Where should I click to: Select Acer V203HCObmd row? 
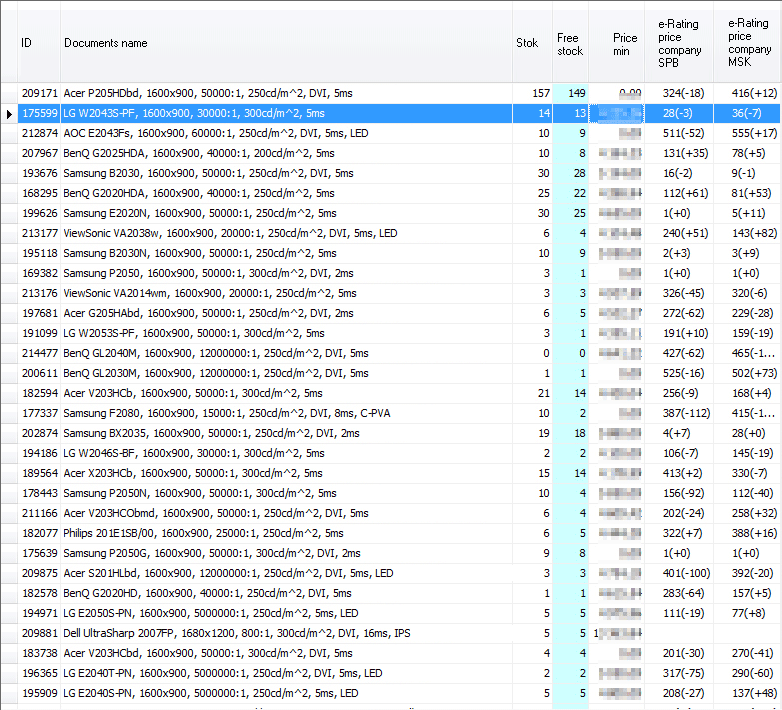click(286, 513)
